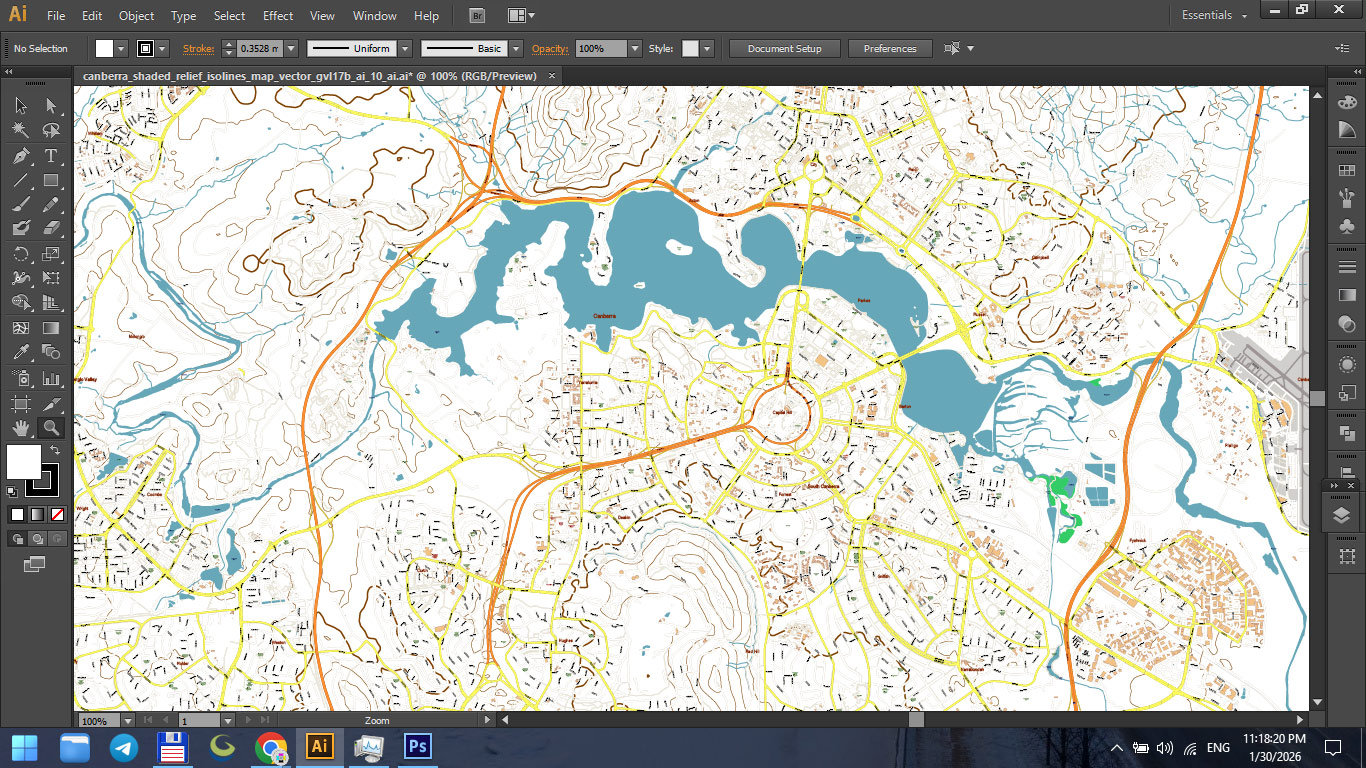This screenshot has height=768, width=1366.
Task: Open the Color panel icon on the right
Action: coord(1347,102)
